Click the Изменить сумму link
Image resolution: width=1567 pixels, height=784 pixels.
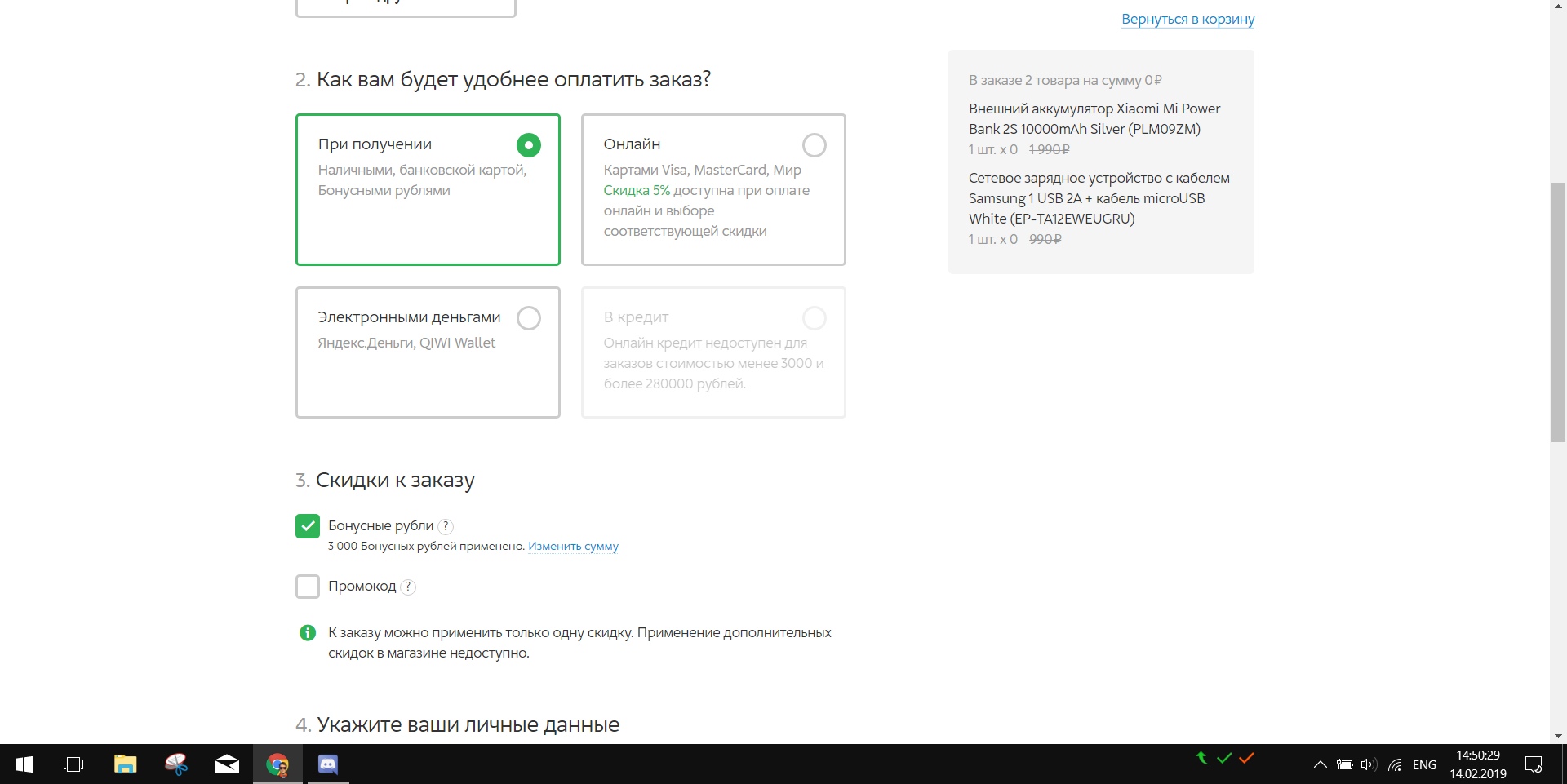[573, 546]
